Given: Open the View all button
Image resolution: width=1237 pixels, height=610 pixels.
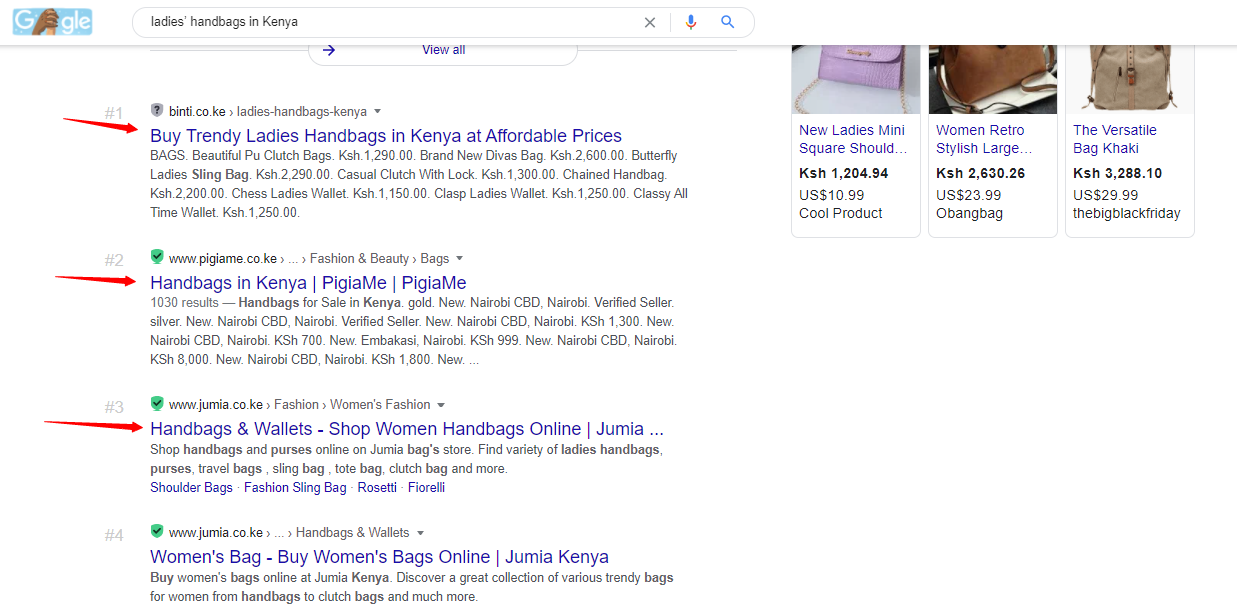Looking at the screenshot, I should [x=443, y=50].
